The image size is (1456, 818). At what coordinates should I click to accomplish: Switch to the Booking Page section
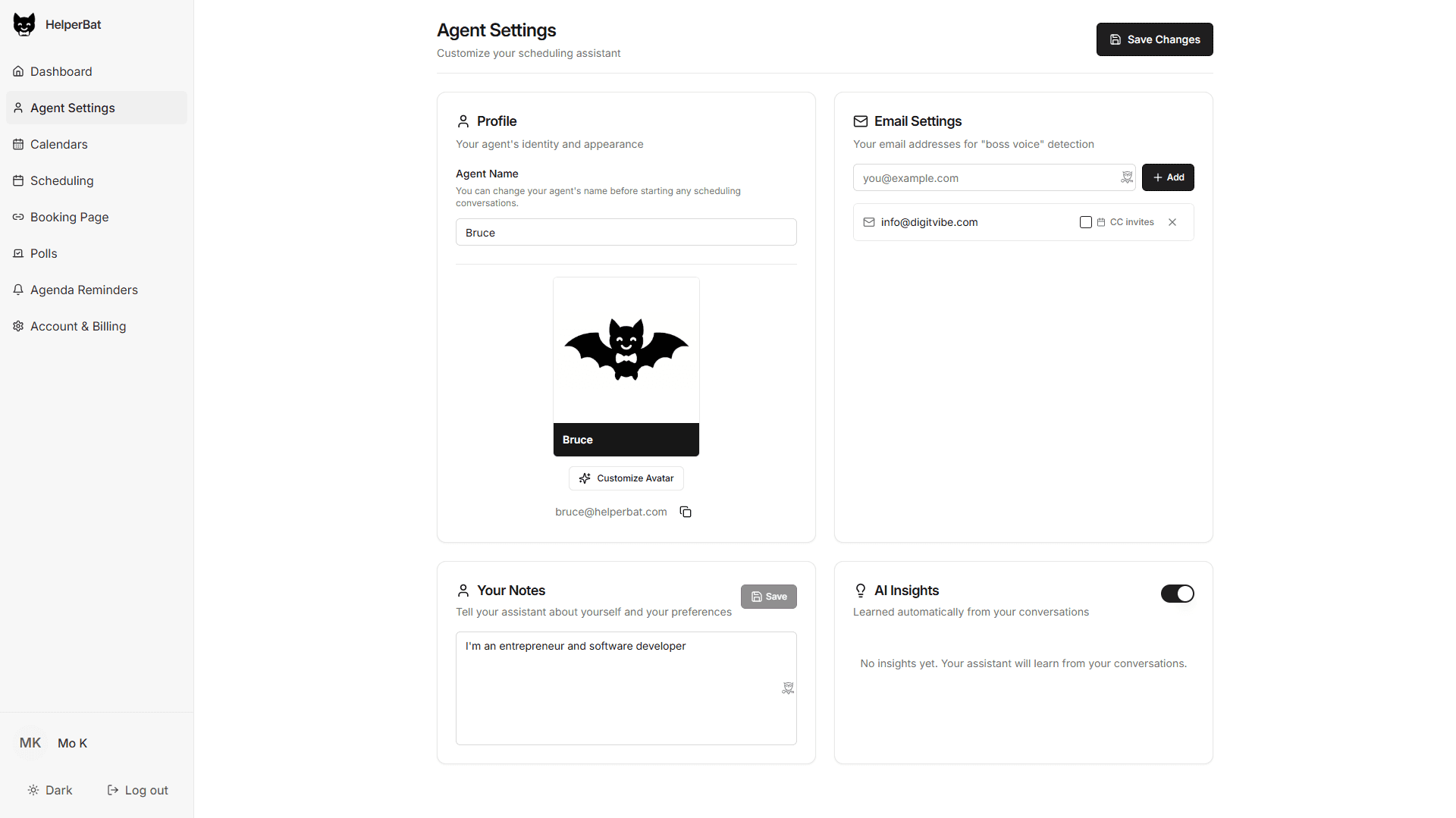(69, 217)
